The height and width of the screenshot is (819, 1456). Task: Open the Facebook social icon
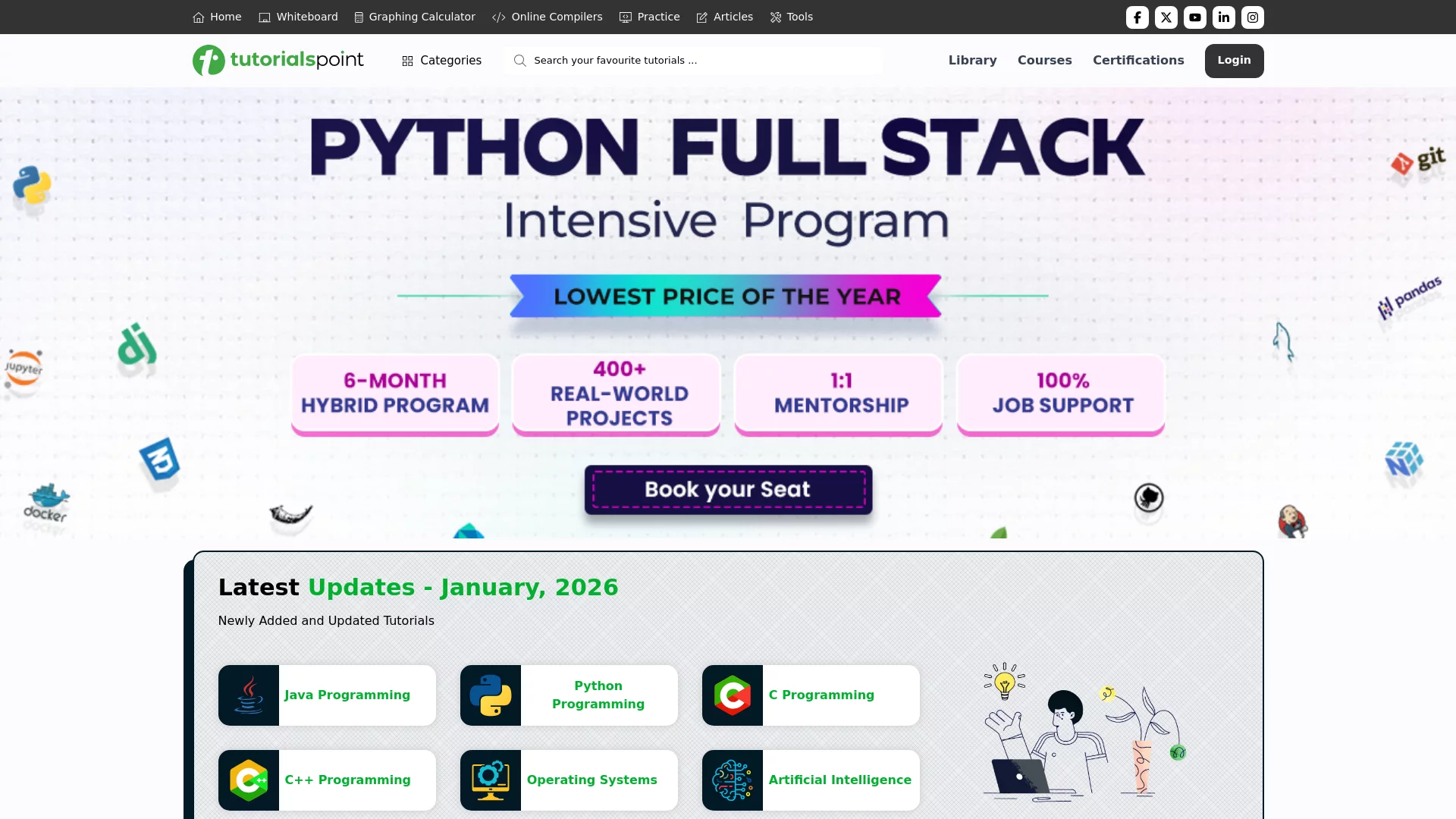[1137, 17]
